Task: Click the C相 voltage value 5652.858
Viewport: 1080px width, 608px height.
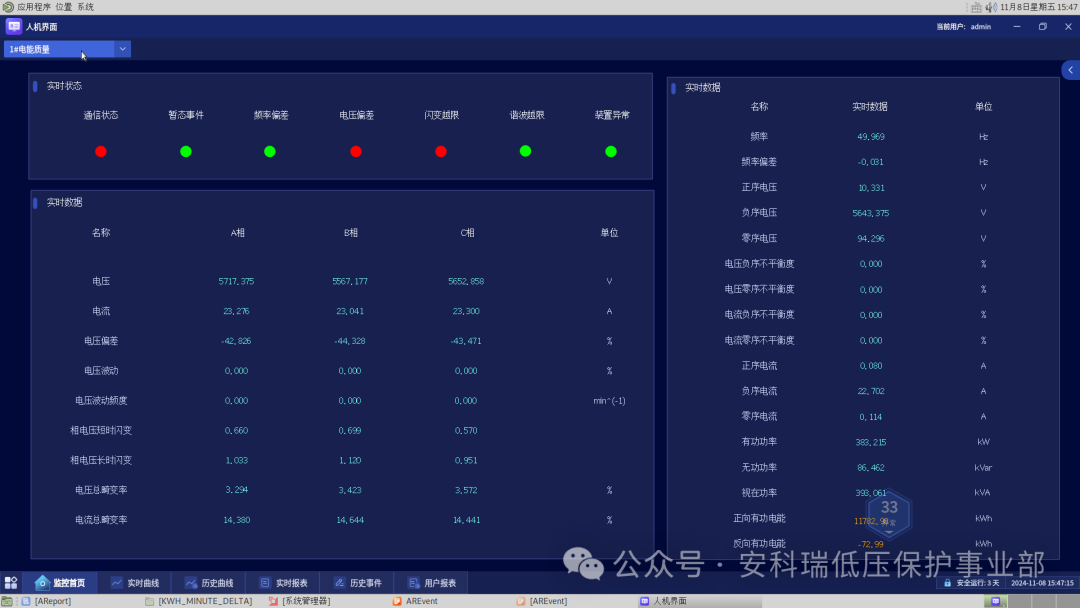Action: point(466,281)
